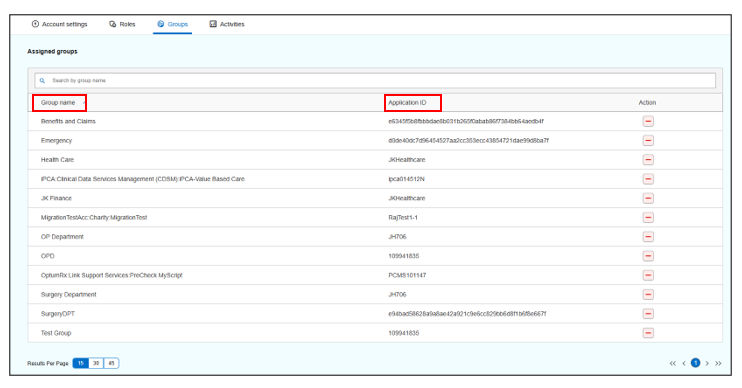
Task: Go to the next page
Action: coord(707,363)
